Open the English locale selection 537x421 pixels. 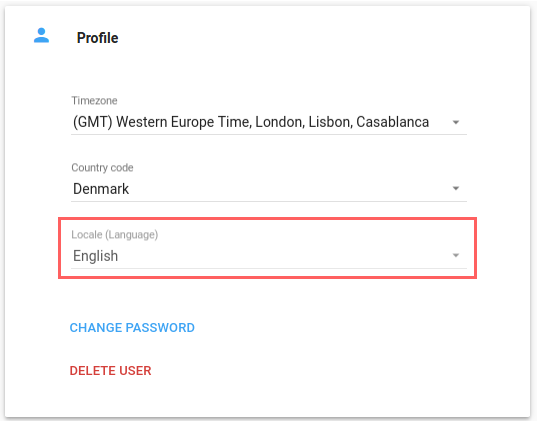pos(96,256)
